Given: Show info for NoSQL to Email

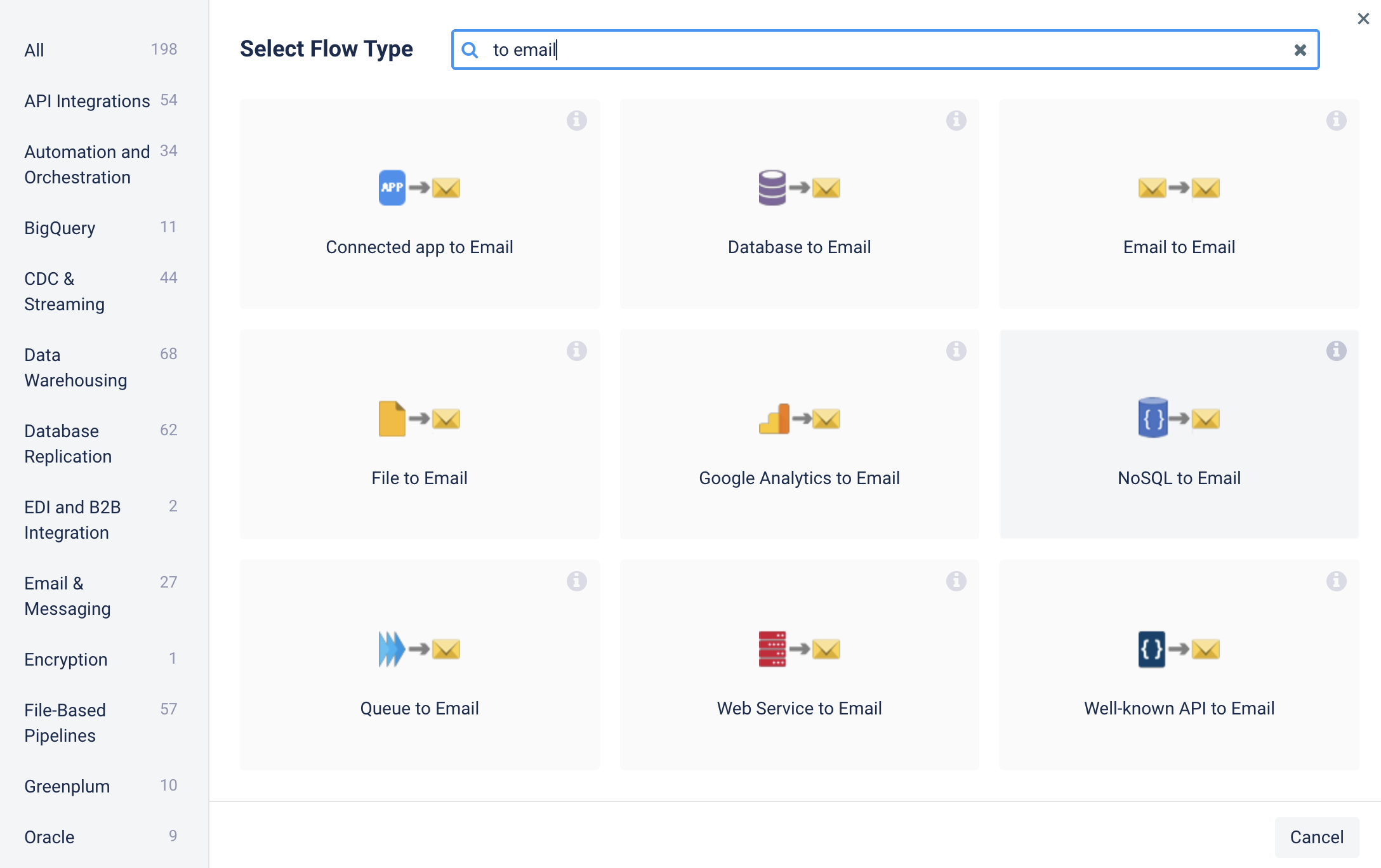Looking at the screenshot, I should click(x=1336, y=350).
